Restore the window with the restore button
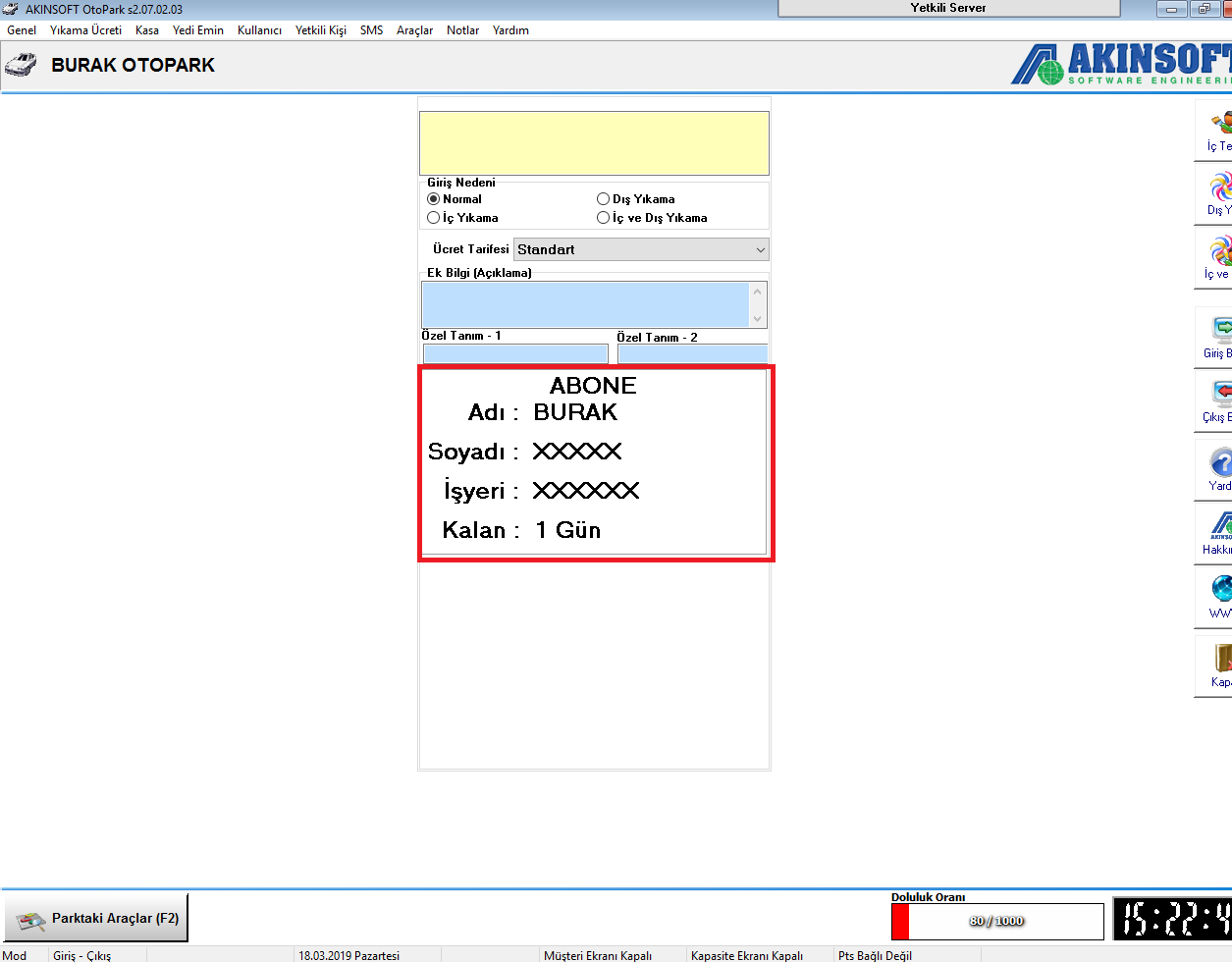Viewport: 1232px width, 962px height. [1204, 9]
